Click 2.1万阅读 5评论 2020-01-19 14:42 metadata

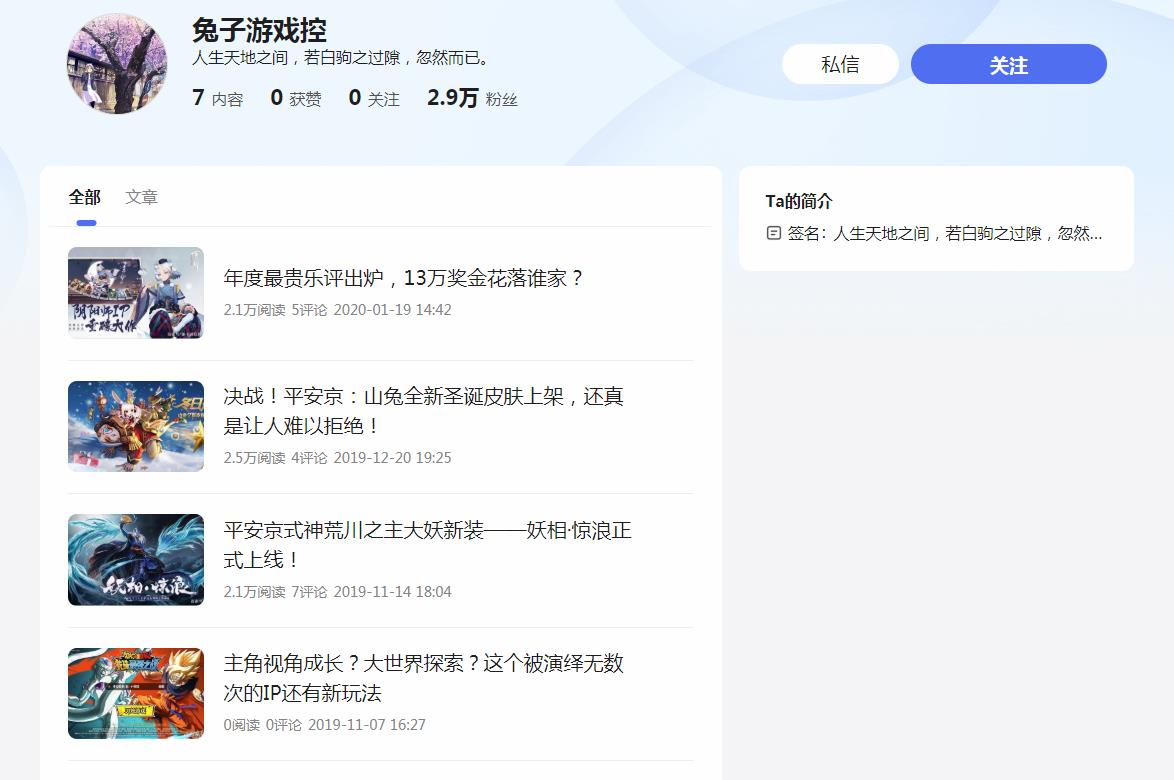tap(338, 310)
